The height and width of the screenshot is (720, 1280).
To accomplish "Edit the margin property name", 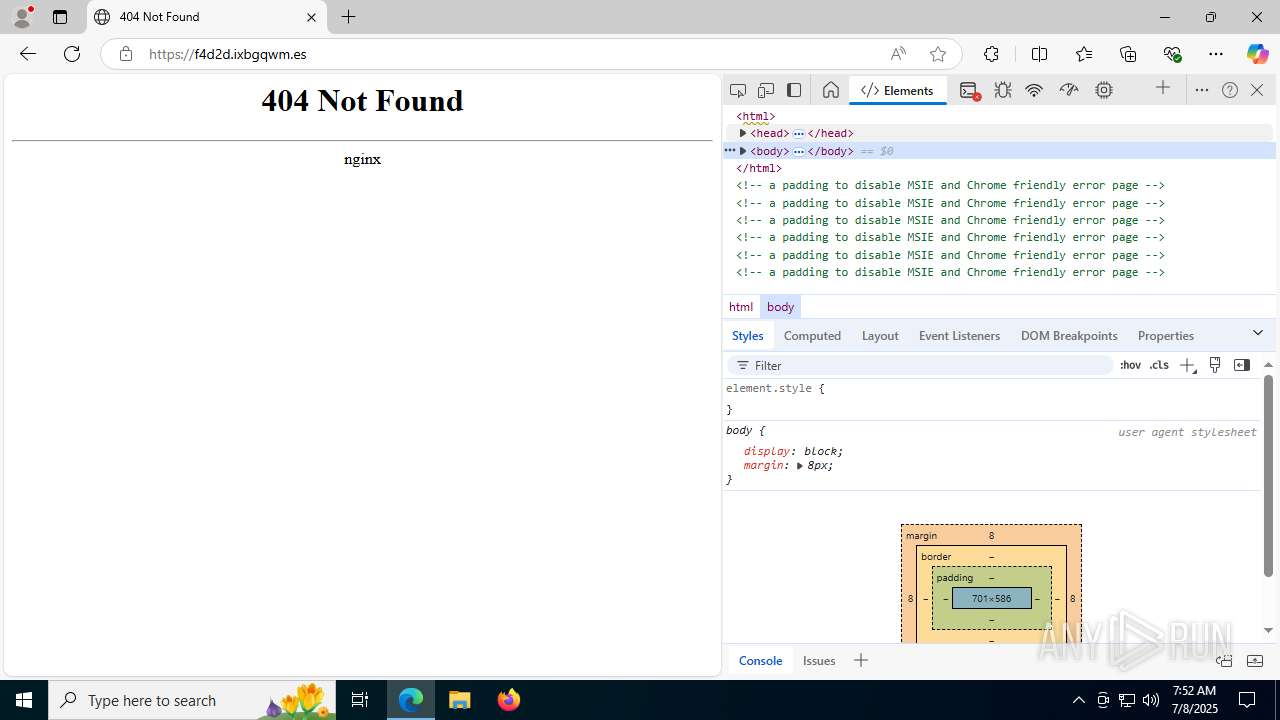I will point(764,465).
